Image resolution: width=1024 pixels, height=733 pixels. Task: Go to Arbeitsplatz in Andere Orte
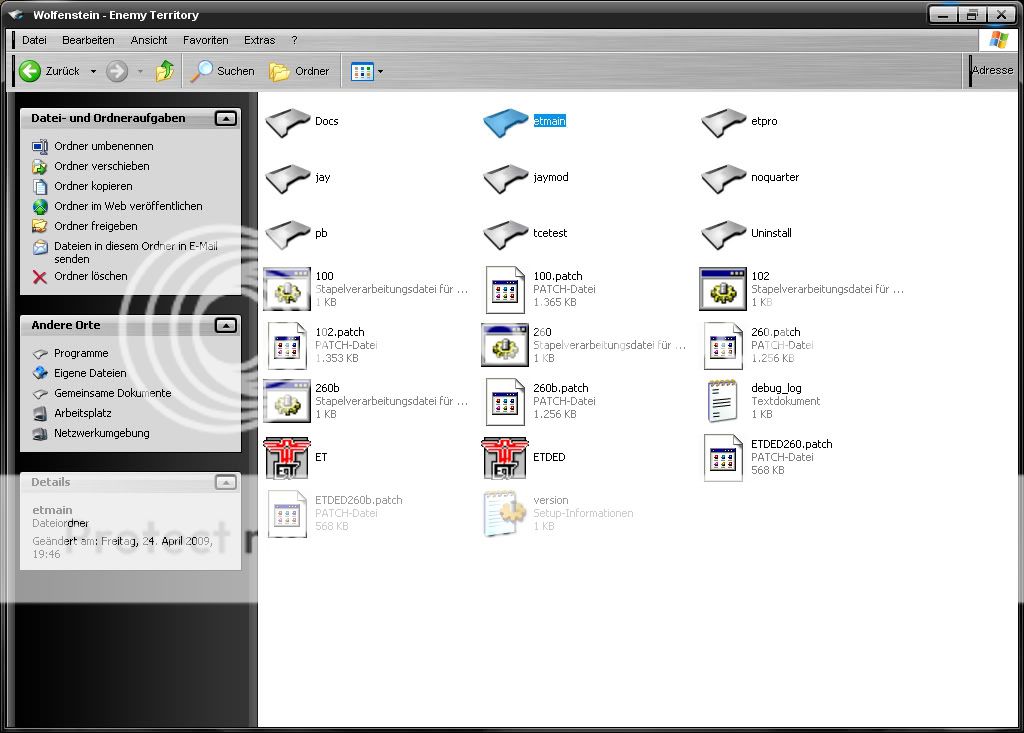pos(82,413)
